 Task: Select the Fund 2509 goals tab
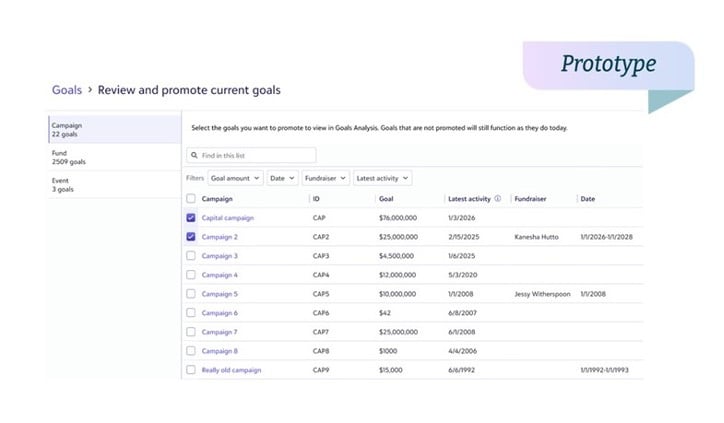click(x=115, y=157)
